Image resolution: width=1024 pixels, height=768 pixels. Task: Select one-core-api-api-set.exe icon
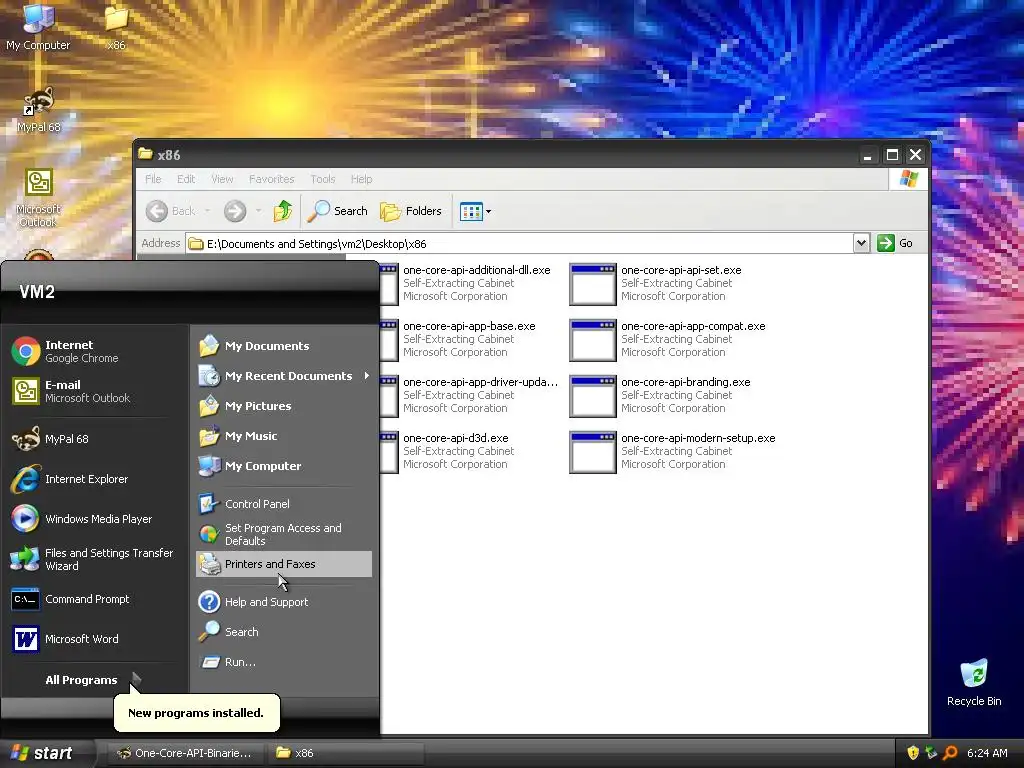tap(592, 283)
